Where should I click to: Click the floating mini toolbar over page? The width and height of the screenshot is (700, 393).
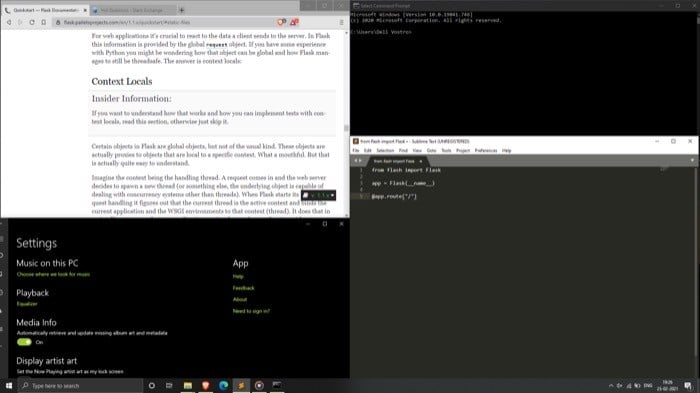pos(318,195)
